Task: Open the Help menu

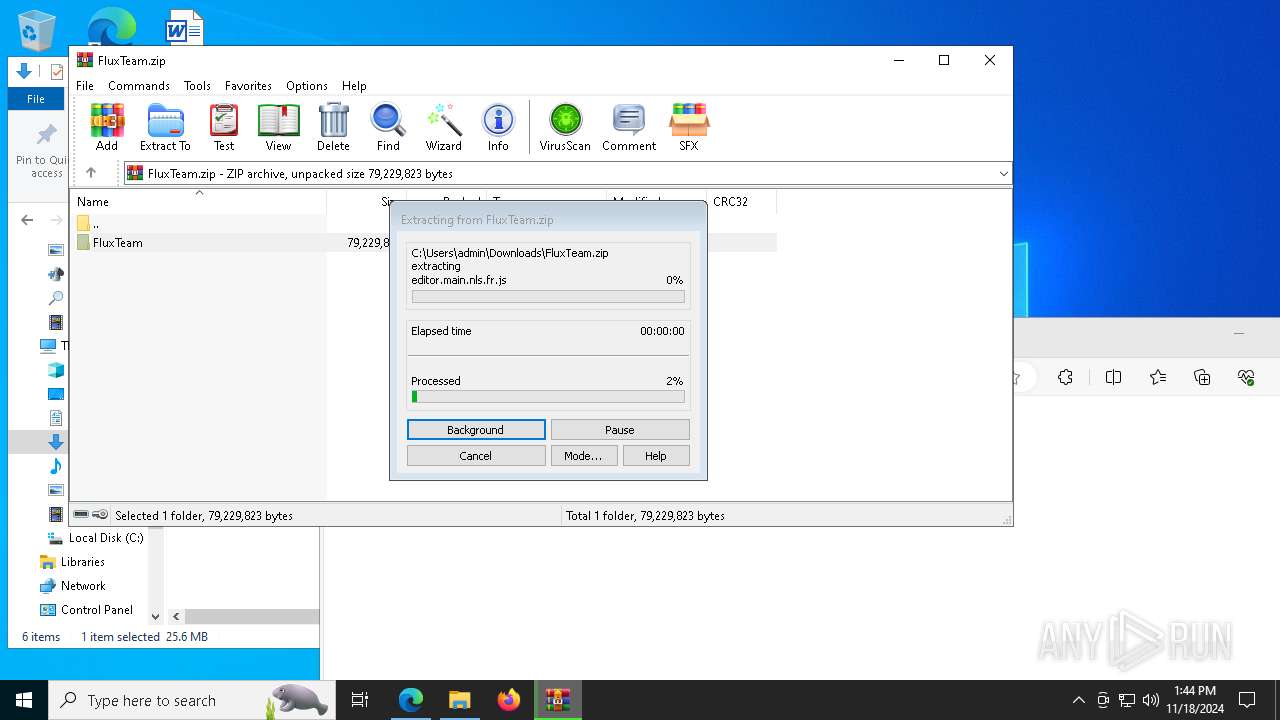Action: 354,86
